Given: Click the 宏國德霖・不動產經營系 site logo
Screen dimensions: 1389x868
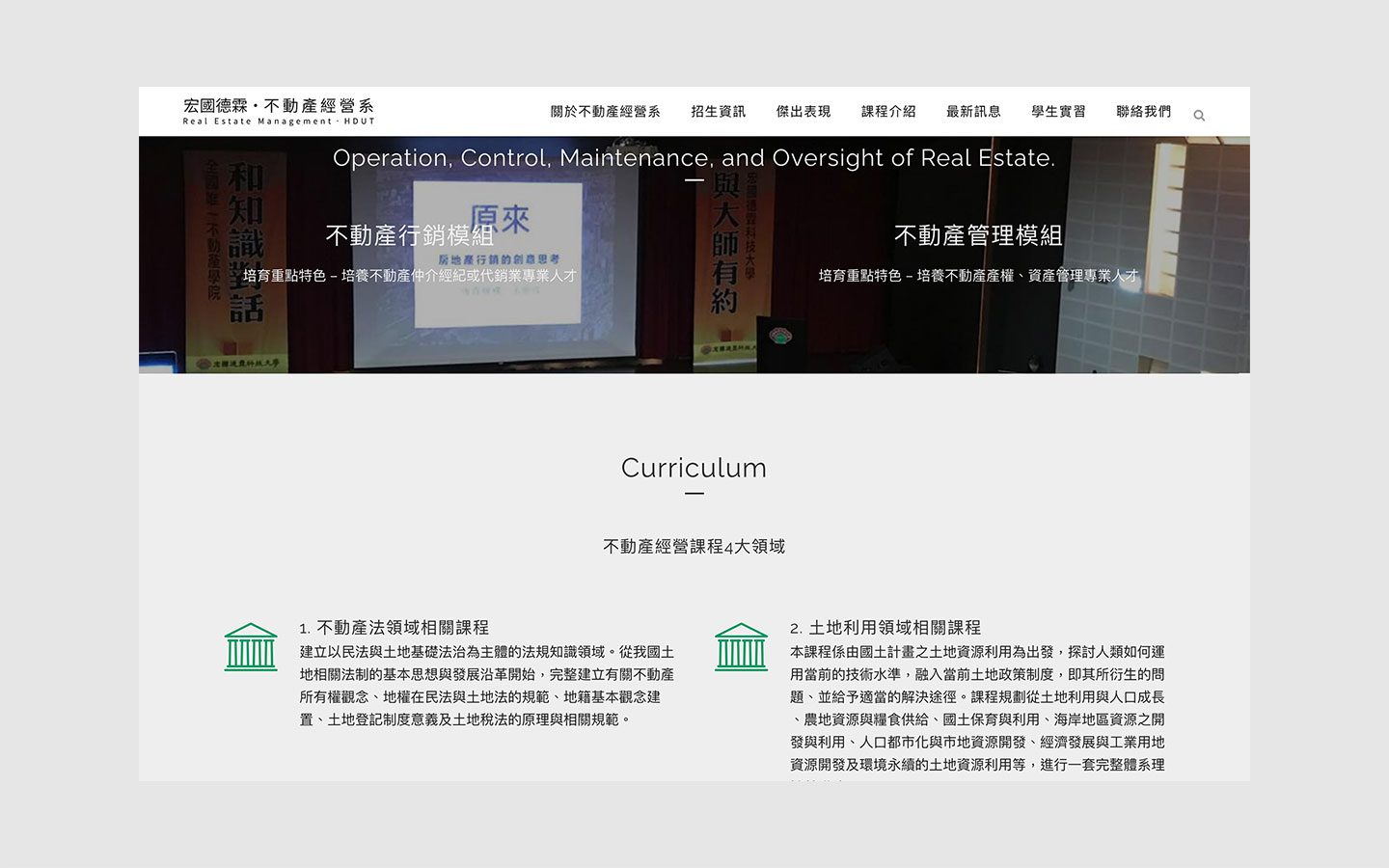Looking at the screenshot, I should click(x=279, y=111).
